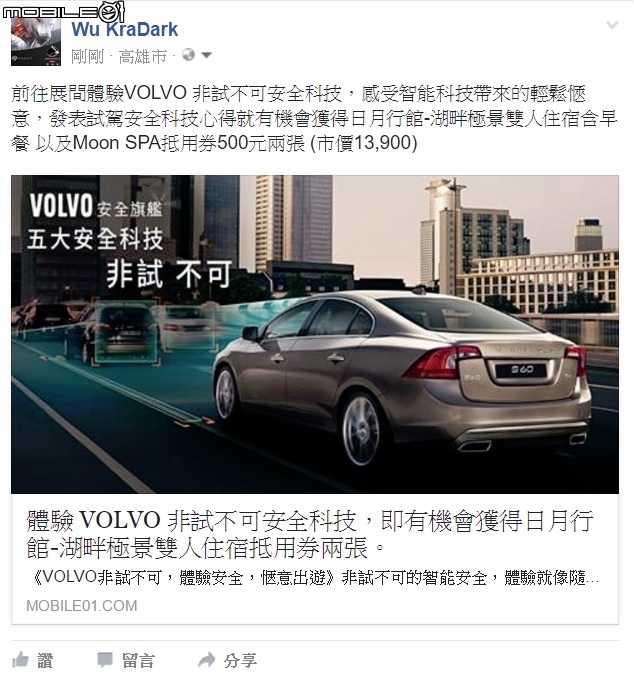Click the globe public privacy icon
This screenshot has width=634, height=677.
[x=188, y=55]
